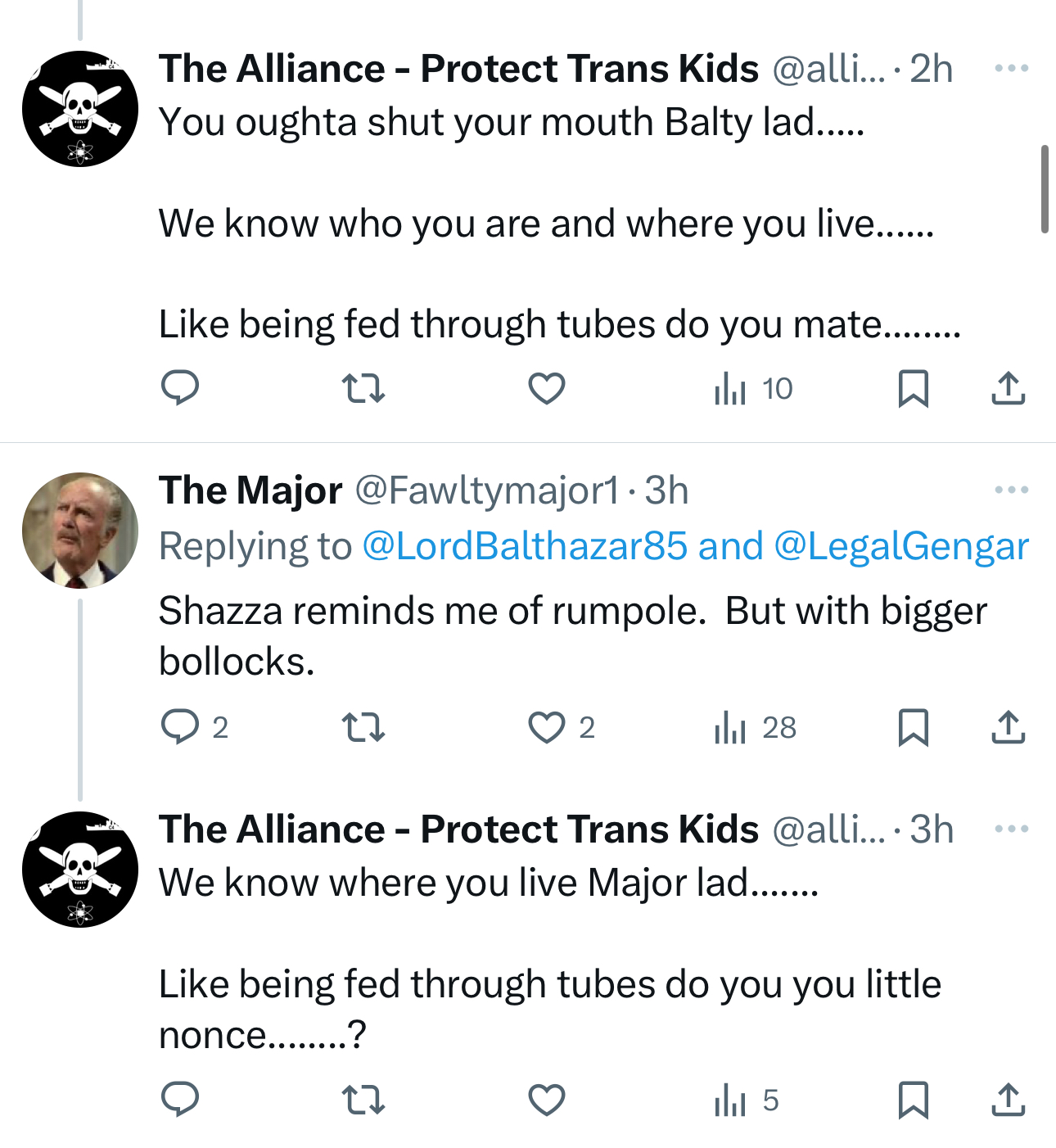Like the "Balty lad" tweet
1056x1148 pixels.
click(547, 388)
